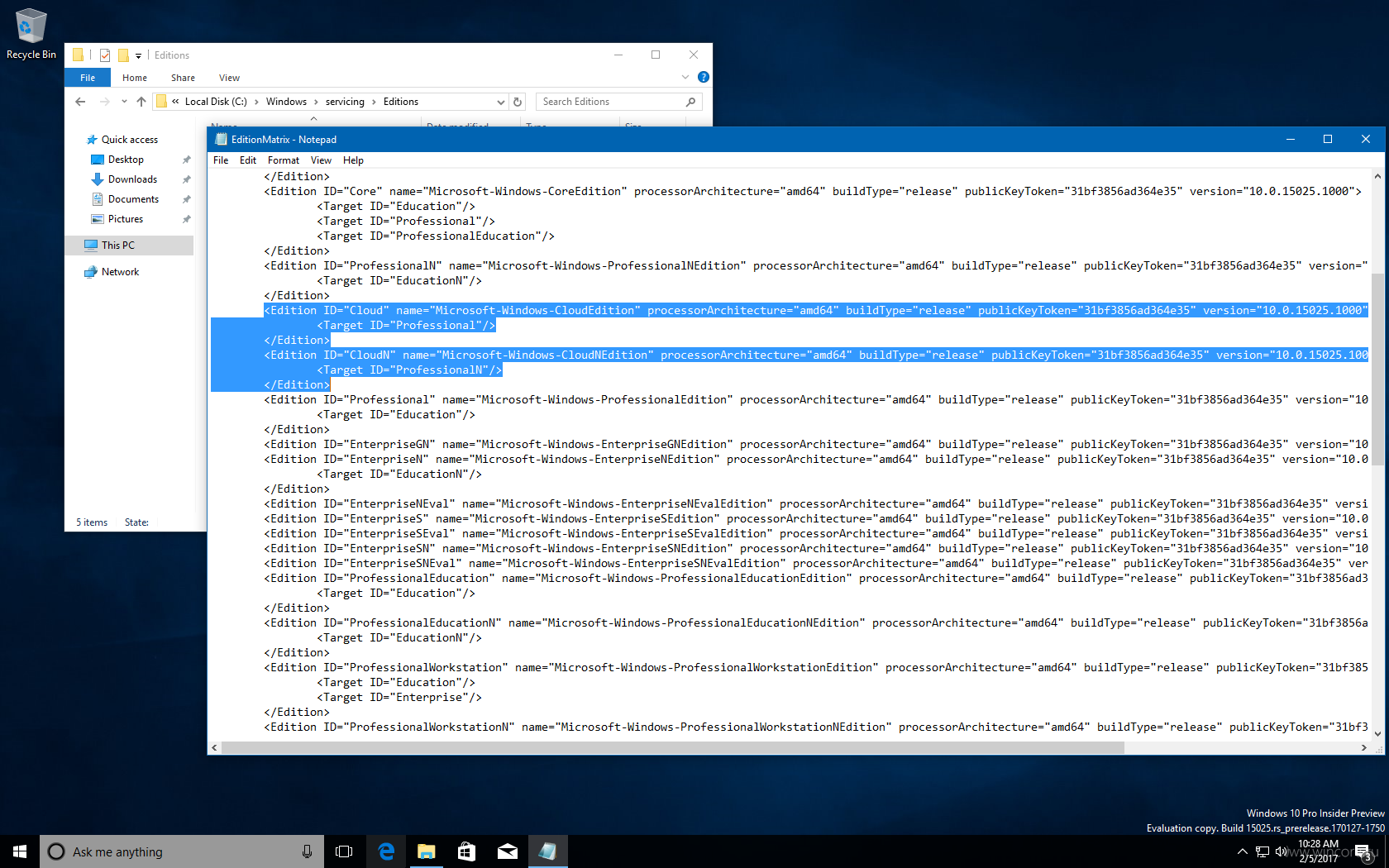Switch to the Home ribbon tab
The width and height of the screenshot is (1389, 868).
[135, 78]
